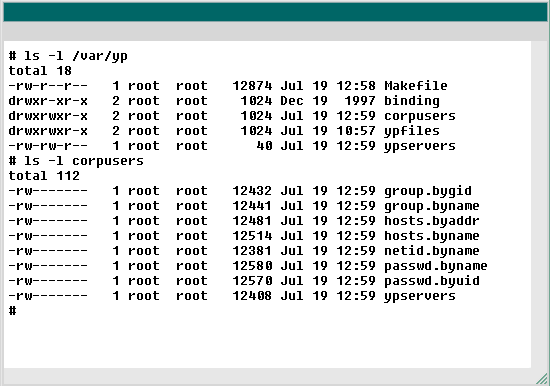Click the time 12:58 on Makefile row

tap(356, 86)
